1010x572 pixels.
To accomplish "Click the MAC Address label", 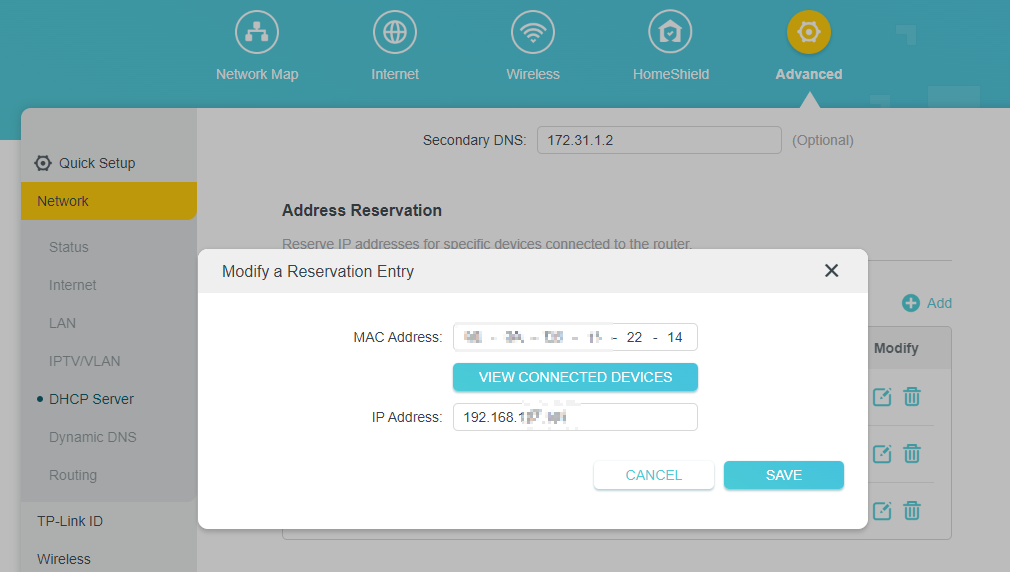I will (x=397, y=338).
